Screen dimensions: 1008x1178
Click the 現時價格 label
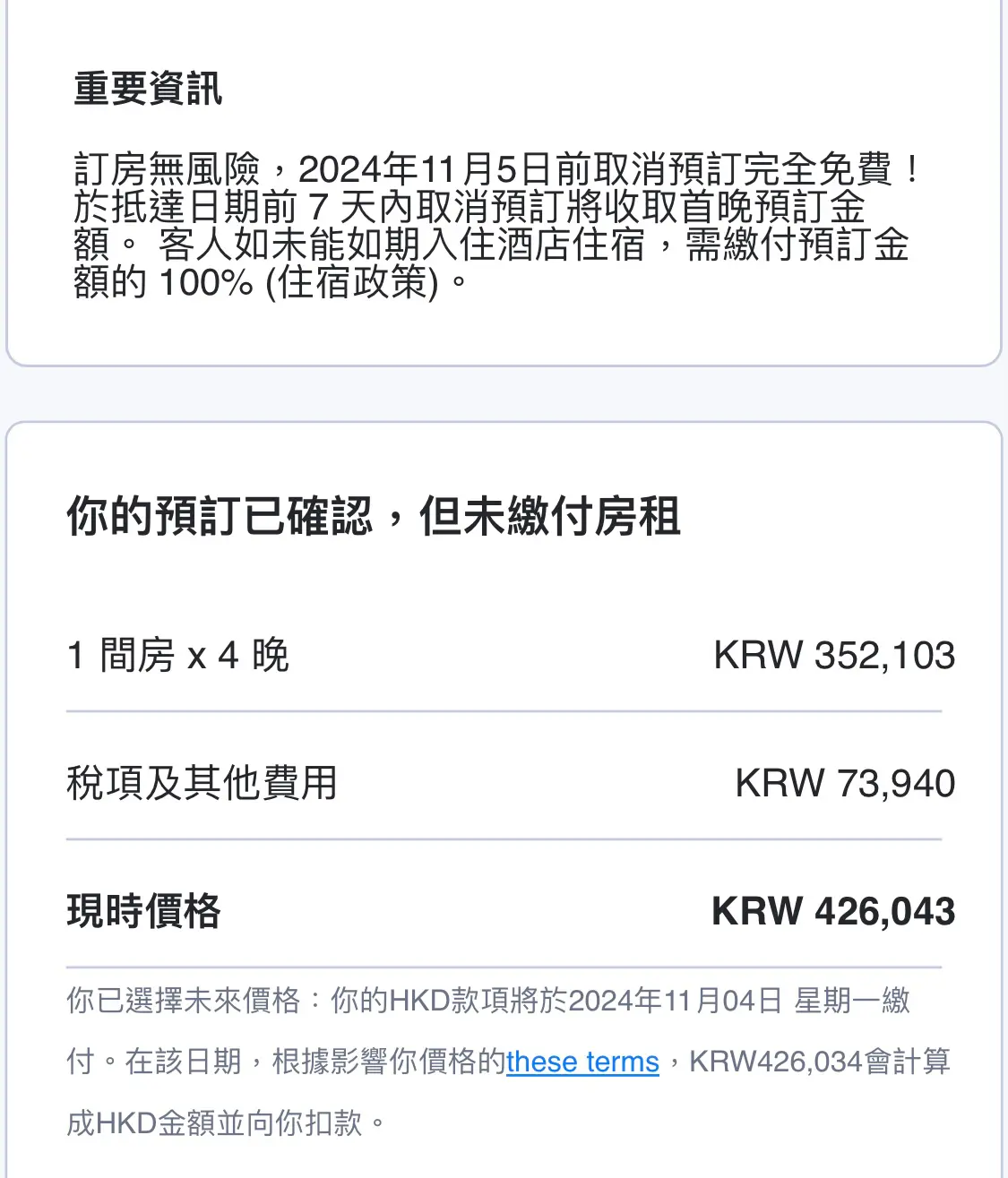tap(144, 911)
